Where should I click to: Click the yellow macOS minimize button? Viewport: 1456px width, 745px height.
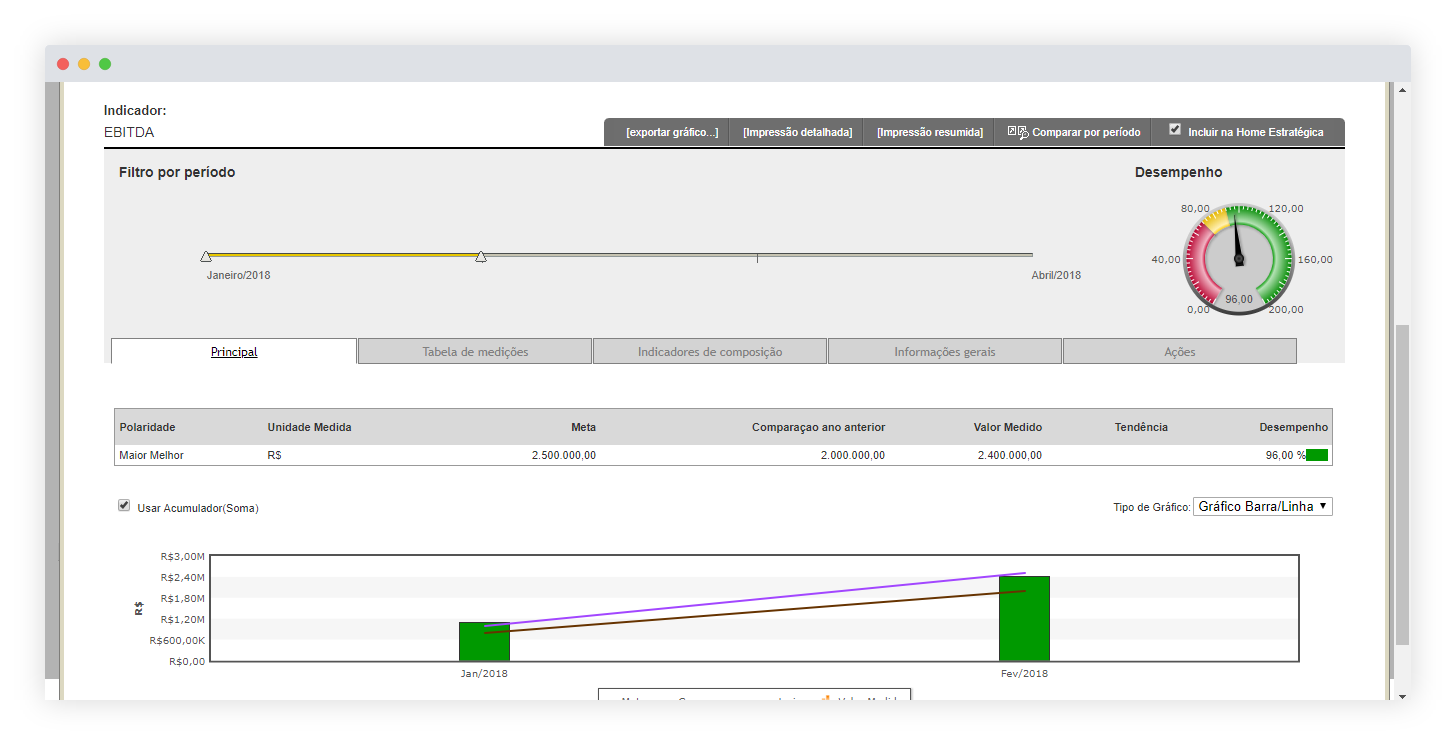[x=84, y=64]
